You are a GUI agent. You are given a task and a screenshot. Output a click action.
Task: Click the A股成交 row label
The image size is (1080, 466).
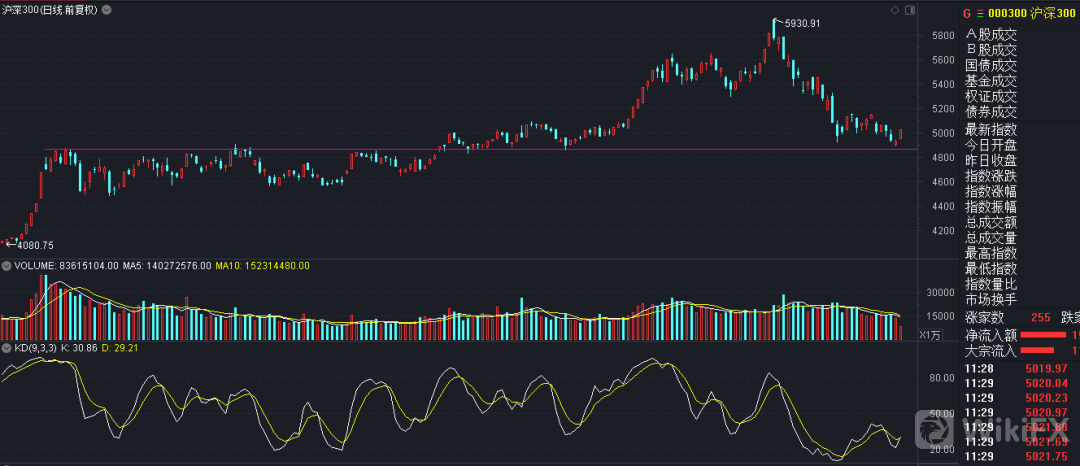[x=990, y=35]
